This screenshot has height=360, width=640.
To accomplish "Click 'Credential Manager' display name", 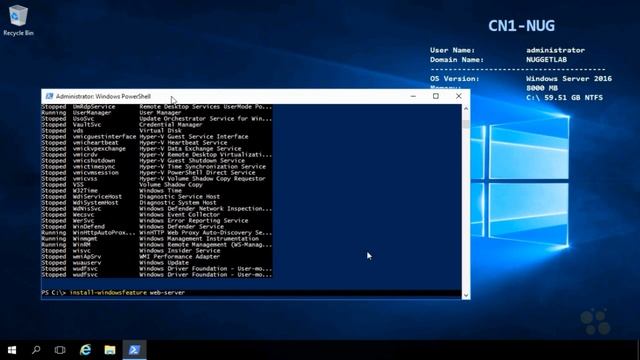I will [171, 124].
